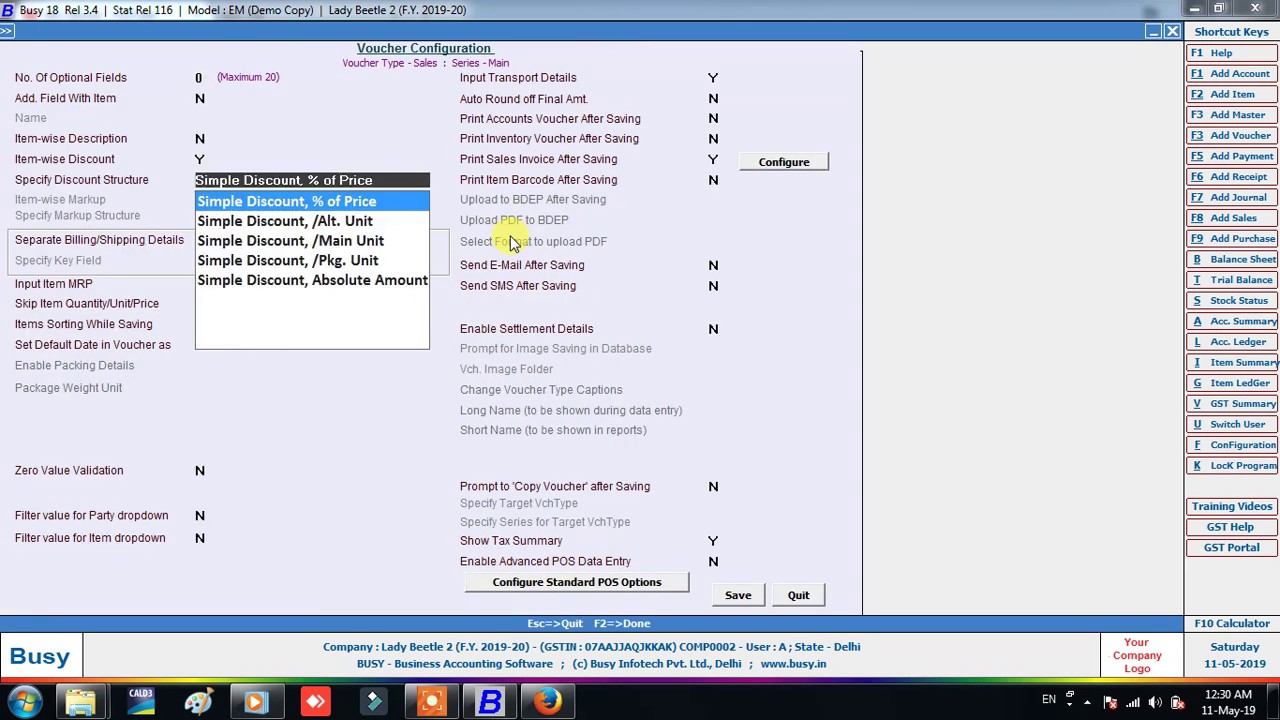Click Add Journal shortcut
Screen dimensions: 1280x720
tap(1232, 198)
